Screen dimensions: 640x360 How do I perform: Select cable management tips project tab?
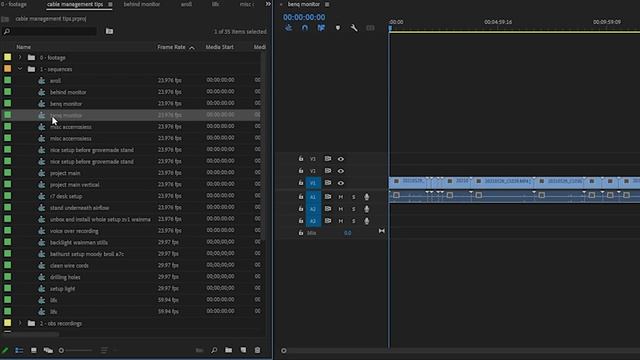click(x=75, y=4)
